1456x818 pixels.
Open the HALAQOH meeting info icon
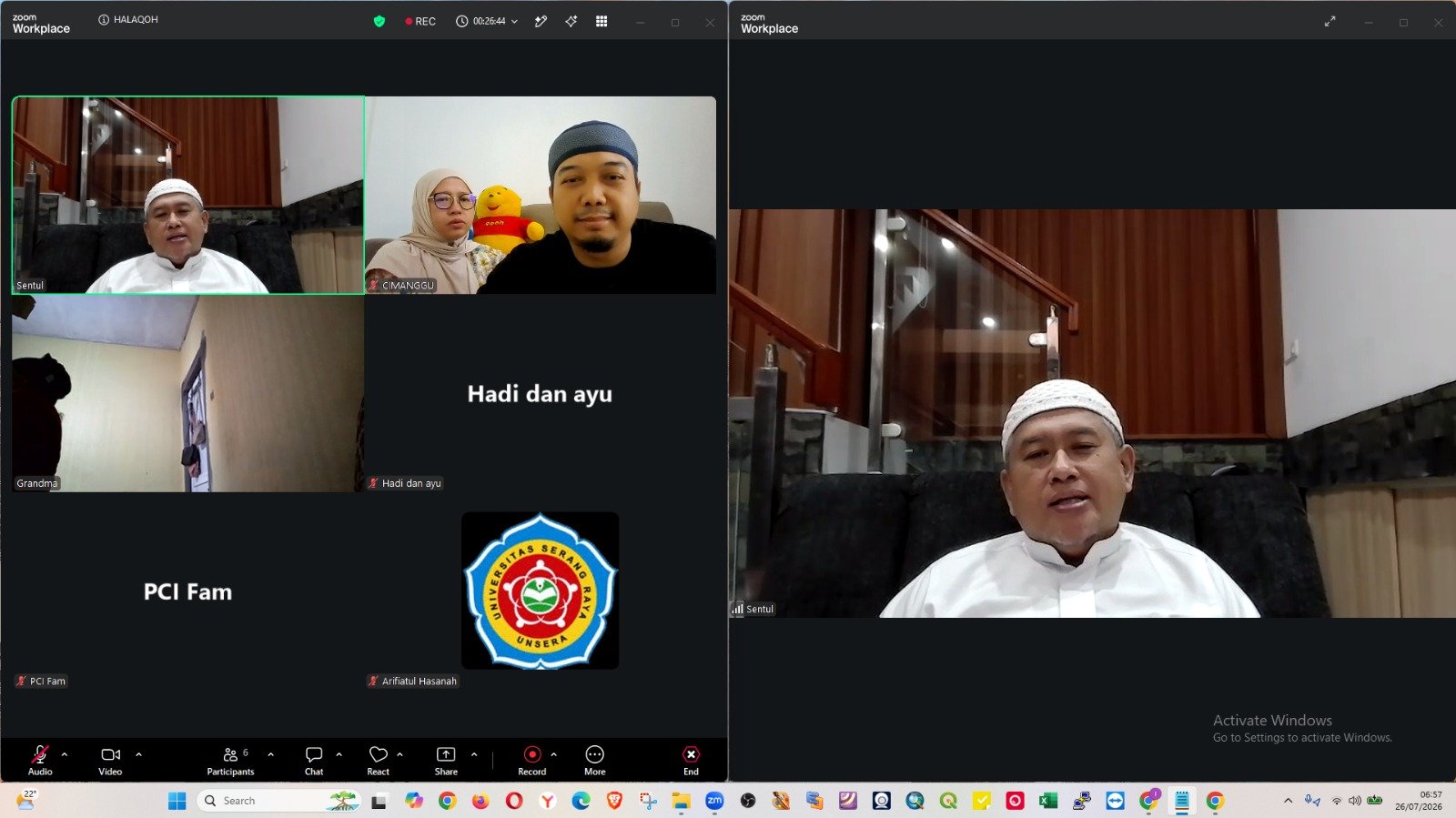[x=104, y=19]
